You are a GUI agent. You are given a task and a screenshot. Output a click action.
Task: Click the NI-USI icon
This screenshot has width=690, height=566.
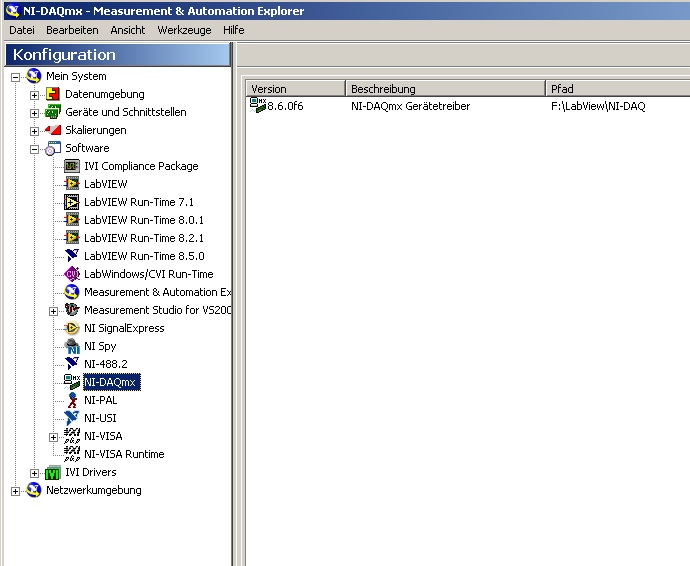click(72, 418)
